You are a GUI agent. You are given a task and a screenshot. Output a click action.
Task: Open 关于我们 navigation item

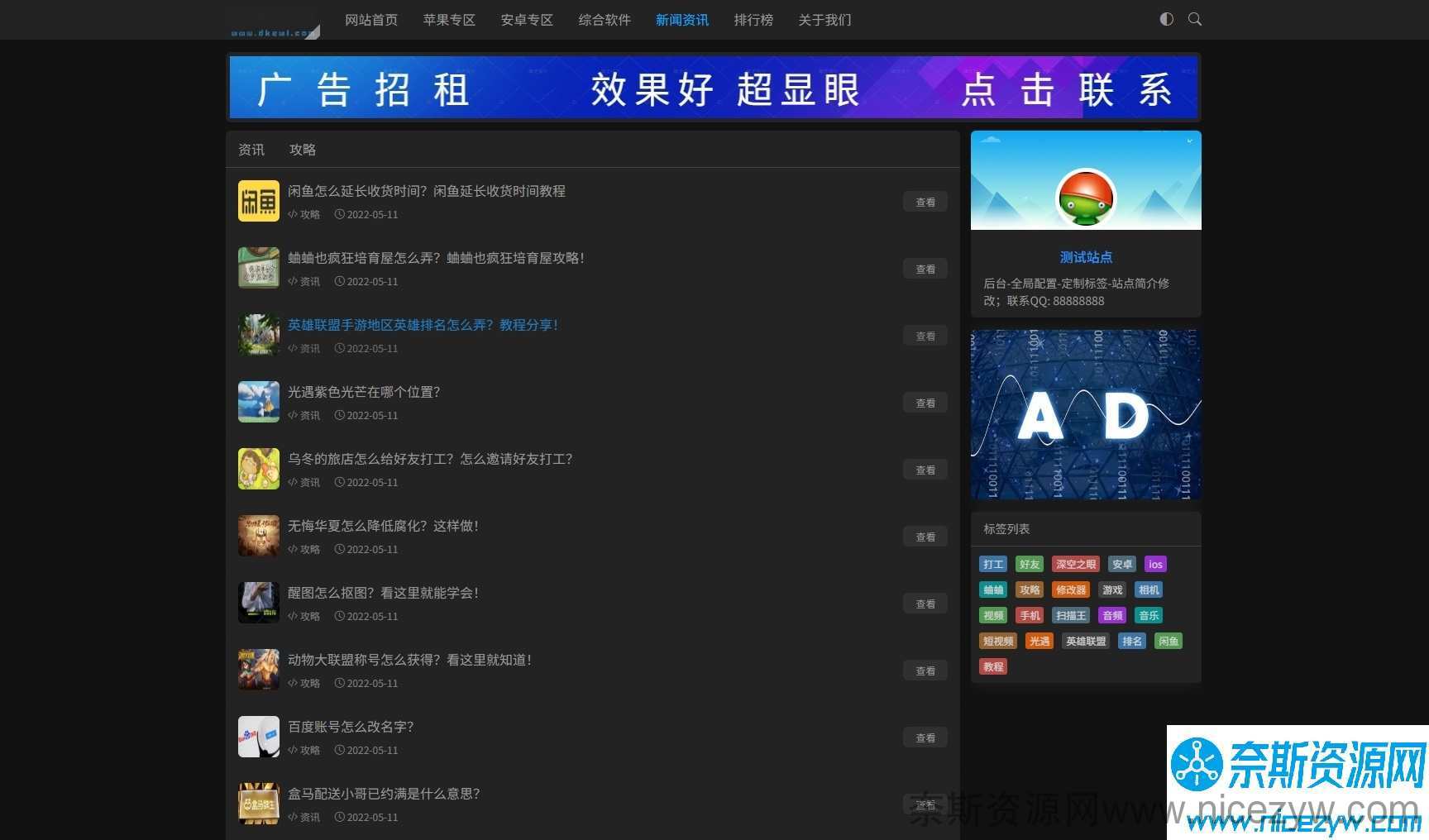coord(824,20)
